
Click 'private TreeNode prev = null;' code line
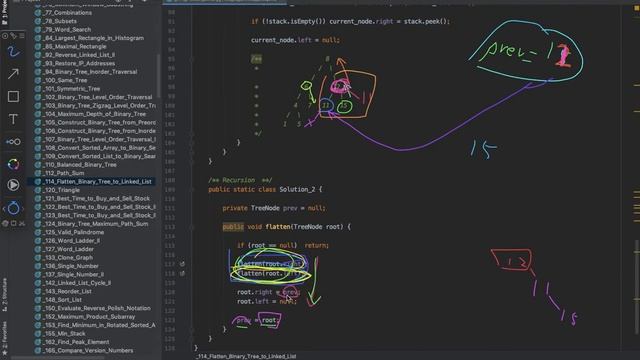pyautogui.click(x=274, y=208)
